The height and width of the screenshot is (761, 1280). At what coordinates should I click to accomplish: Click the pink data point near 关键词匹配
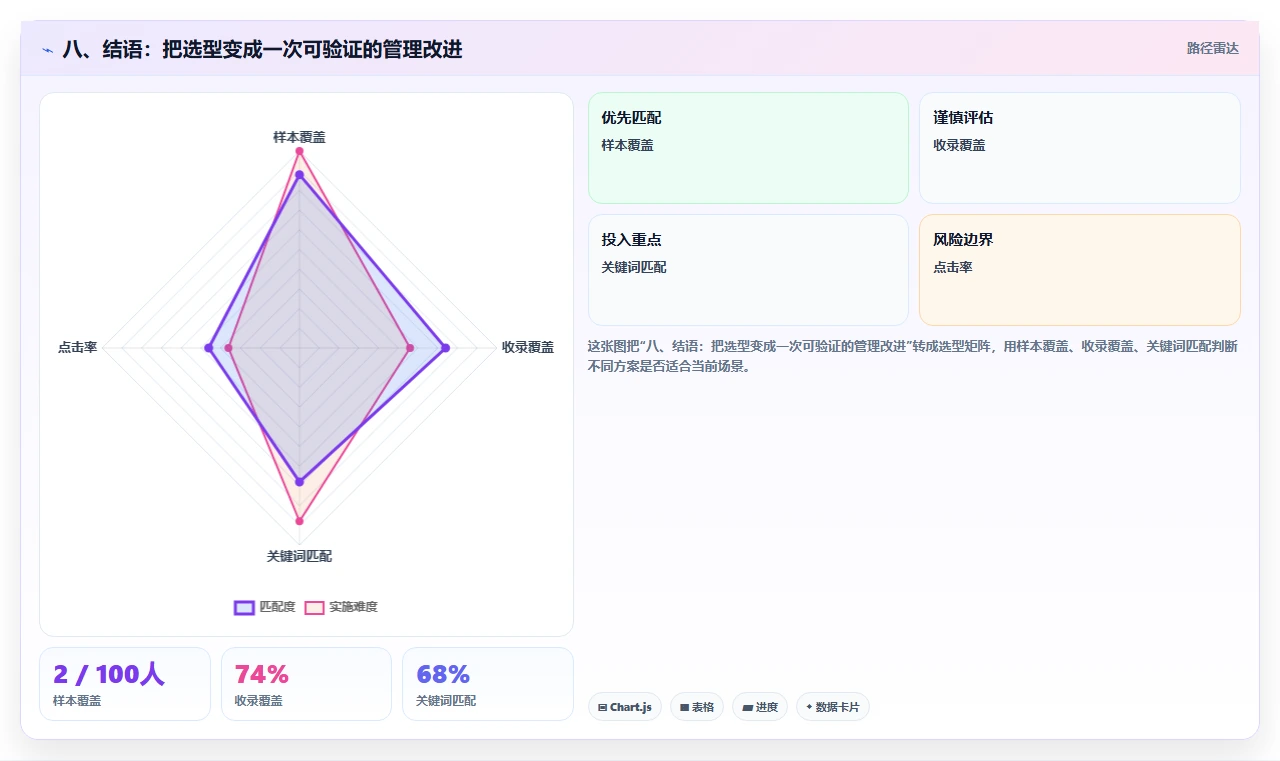click(299, 521)
